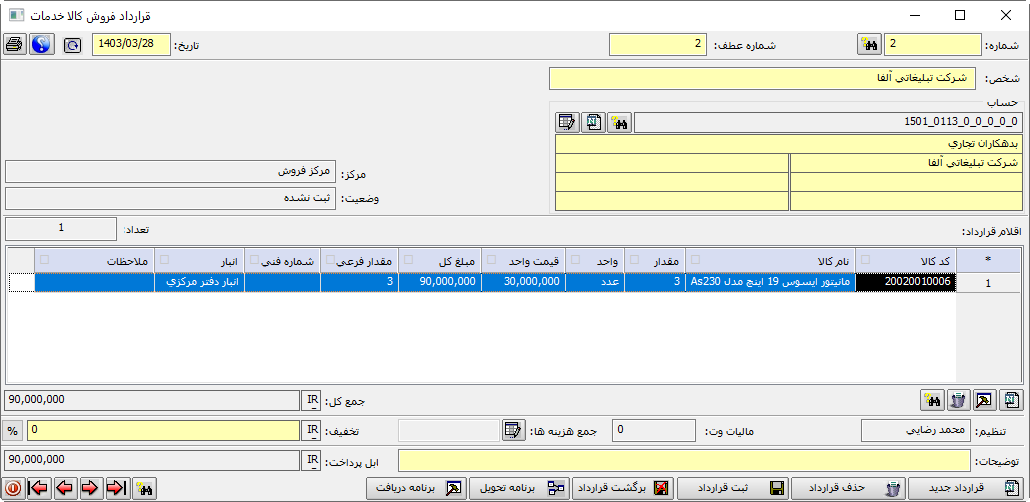
Task: Click the blue globe help icon
Action: [41, 45]
